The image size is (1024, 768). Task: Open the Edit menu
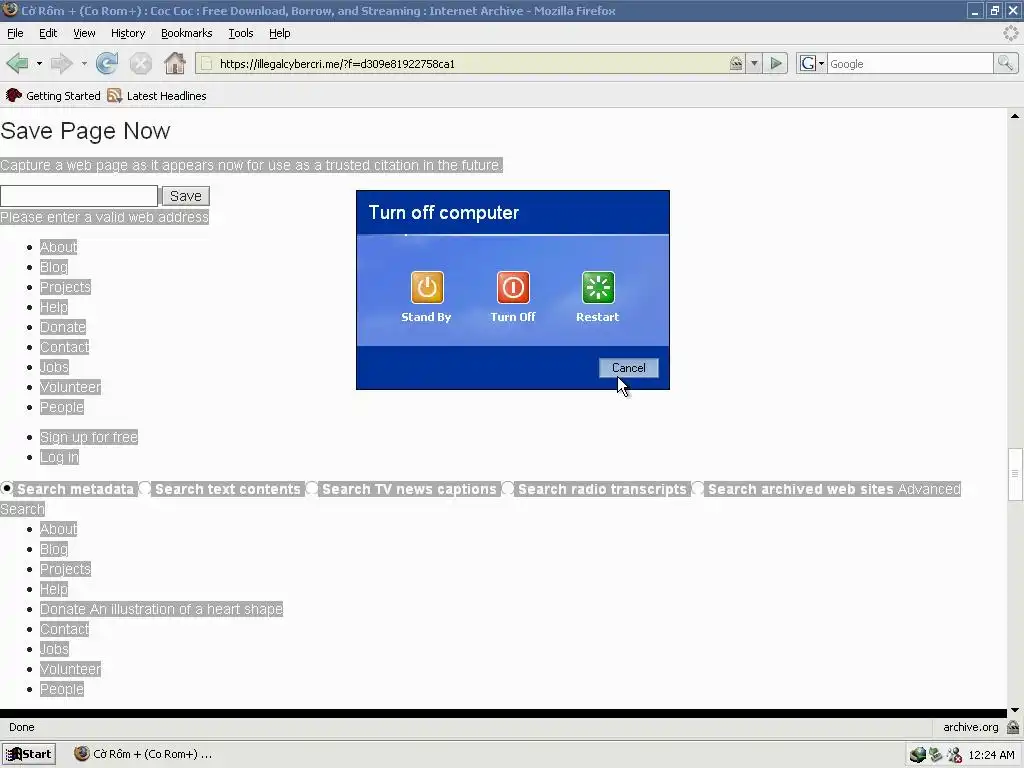(x=48, y=33)
